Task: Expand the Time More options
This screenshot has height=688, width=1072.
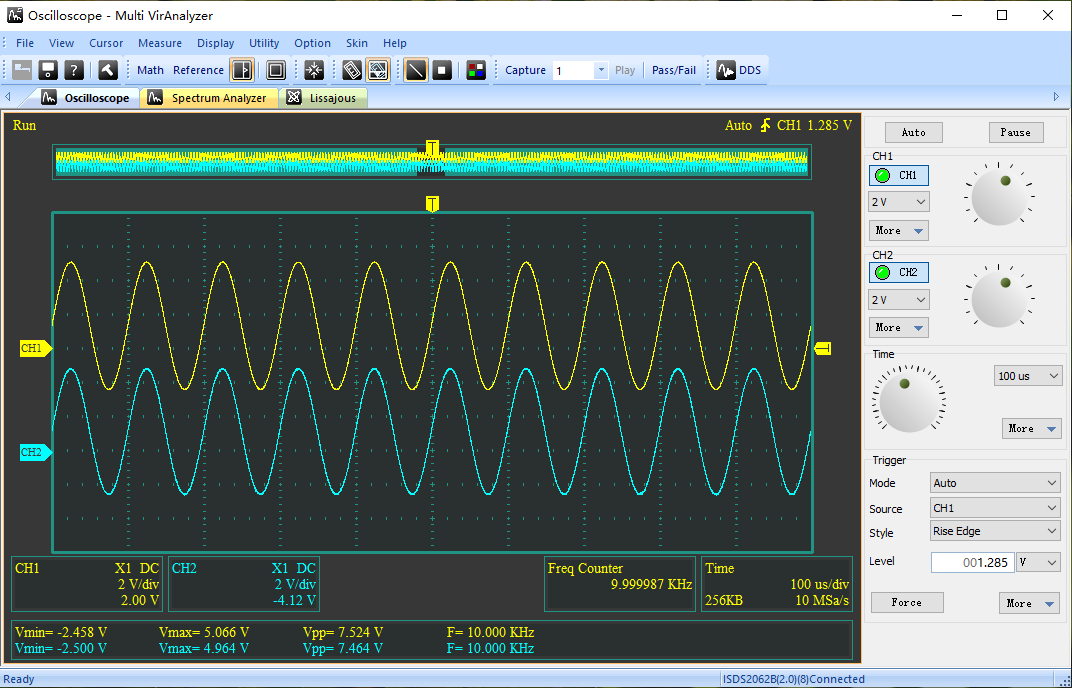Action: (x=1032, y=428)
